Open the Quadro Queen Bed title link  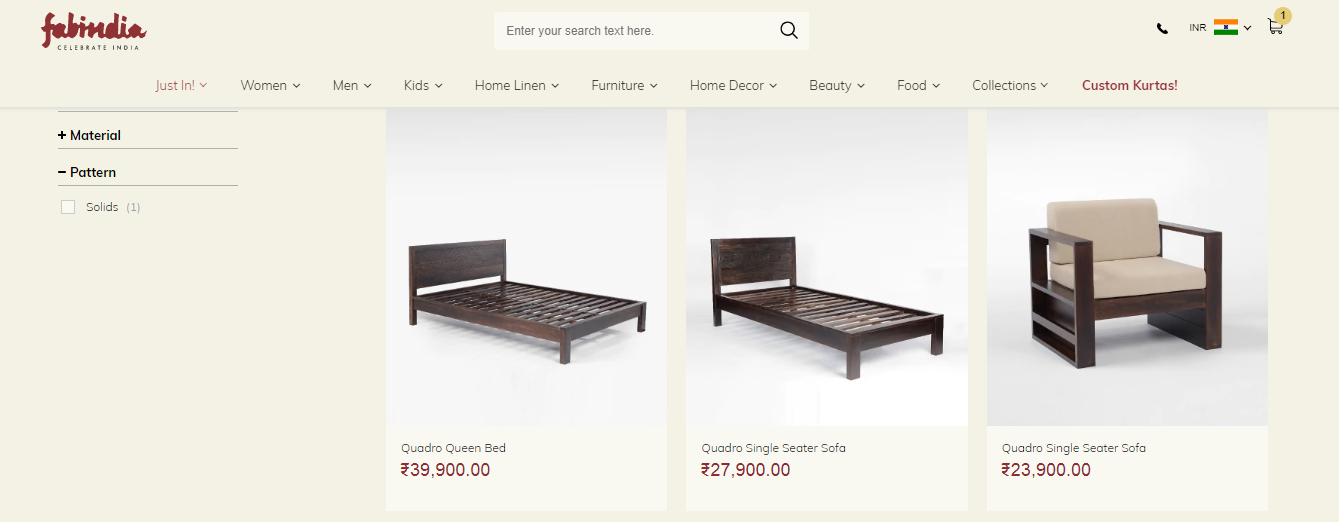click(x=453, y=448)
